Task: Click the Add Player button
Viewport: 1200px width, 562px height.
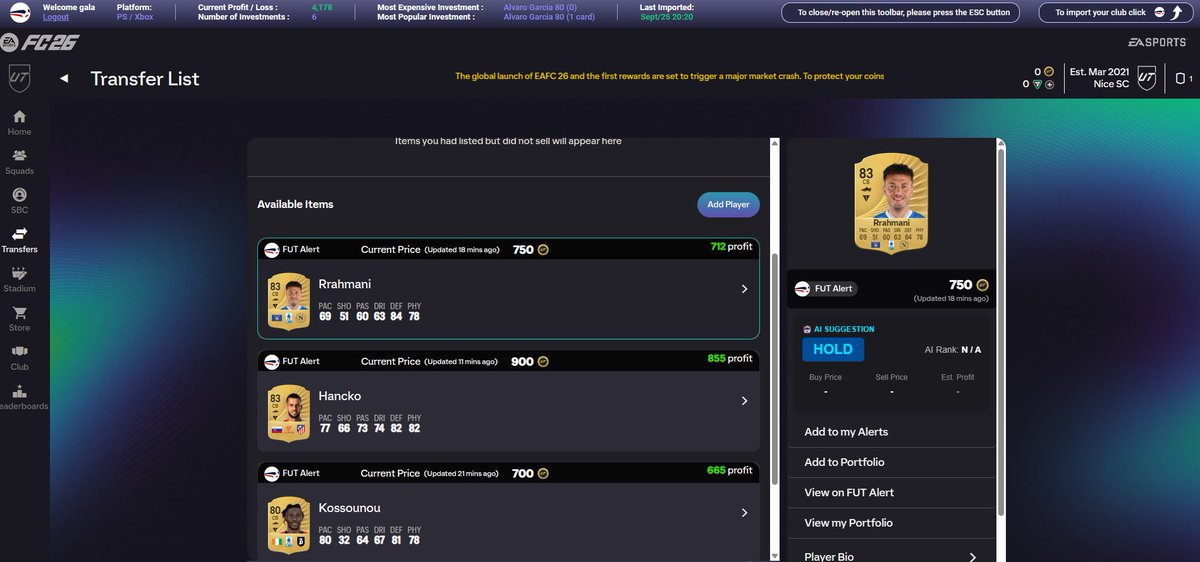Action: pyautogui.click(x=728, y=204)
